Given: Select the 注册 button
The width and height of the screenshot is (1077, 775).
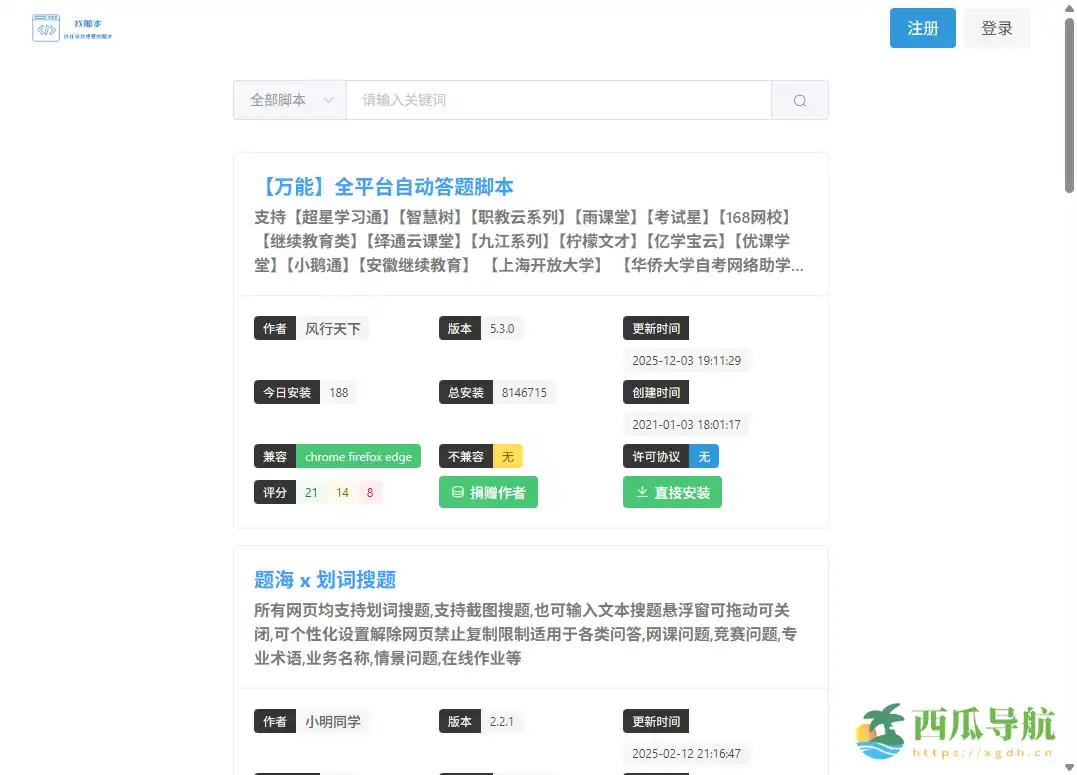Looking at the screenshot, I should (922, 28).
